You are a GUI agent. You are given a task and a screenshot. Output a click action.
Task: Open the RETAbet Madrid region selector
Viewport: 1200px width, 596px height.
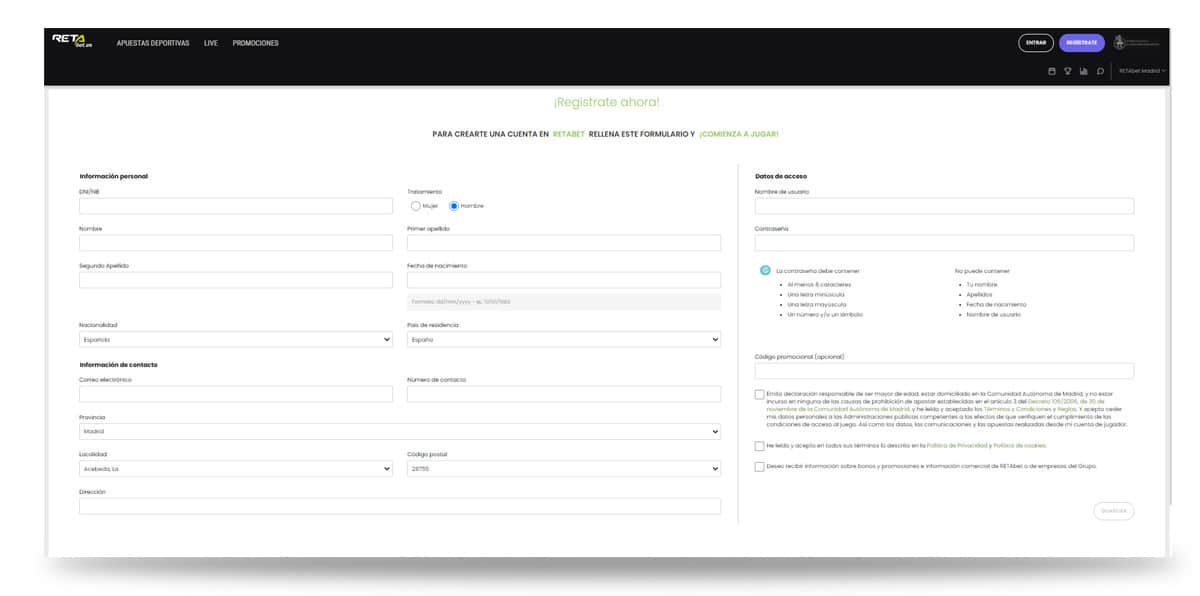click(x=1142, y=71)
